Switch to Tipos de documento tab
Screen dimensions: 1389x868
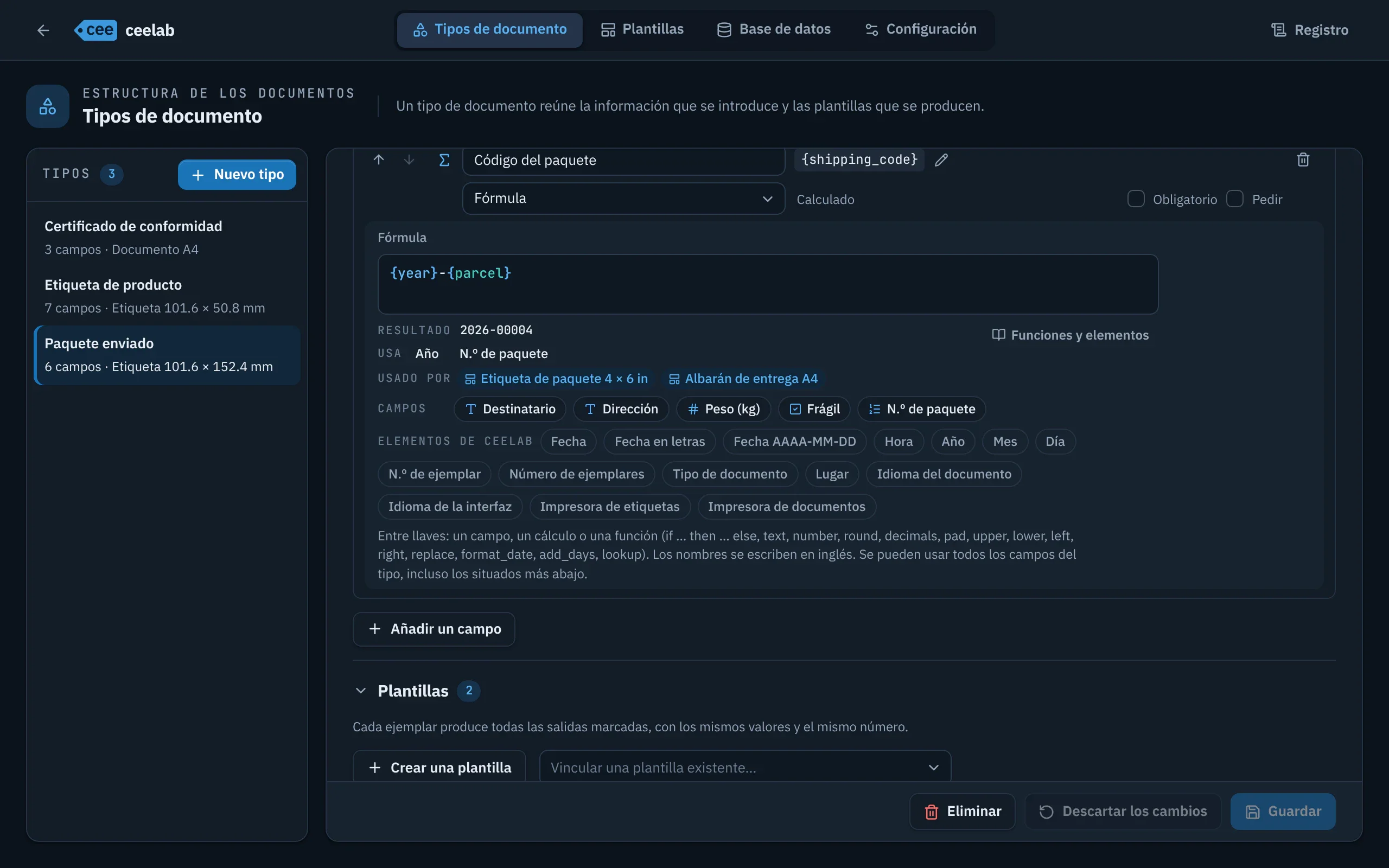click(x=489, y=29)
